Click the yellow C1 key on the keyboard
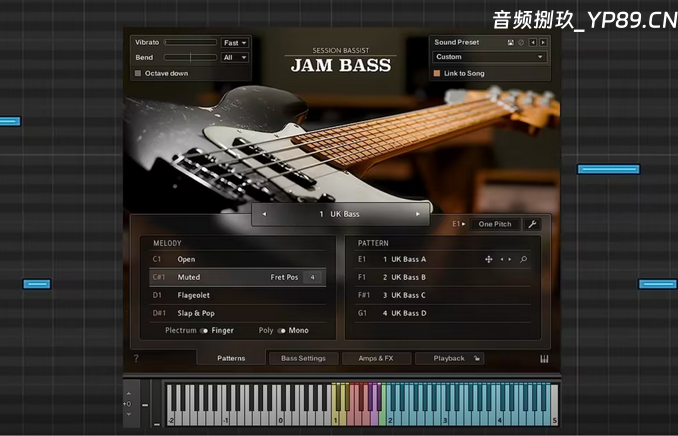The image size is (678, 436). [335, 418]
